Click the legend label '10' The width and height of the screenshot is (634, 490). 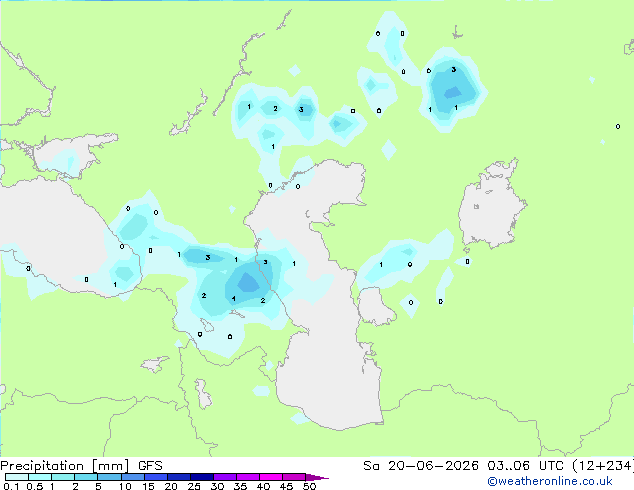pos(125,486)
